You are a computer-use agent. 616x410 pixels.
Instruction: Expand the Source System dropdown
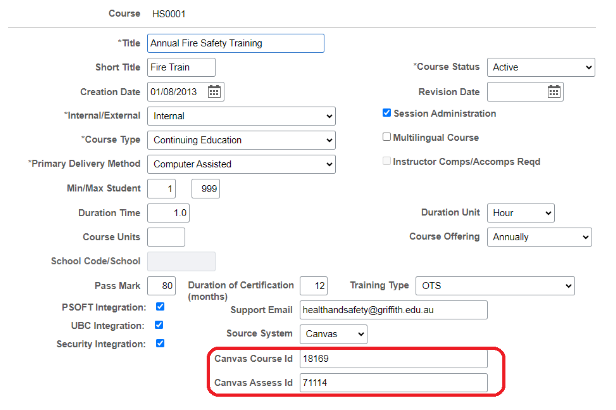point(334,333)
